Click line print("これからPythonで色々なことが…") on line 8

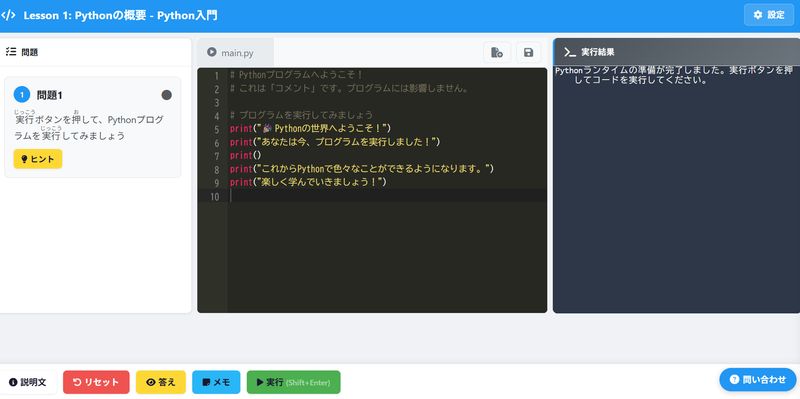point(362,168)
